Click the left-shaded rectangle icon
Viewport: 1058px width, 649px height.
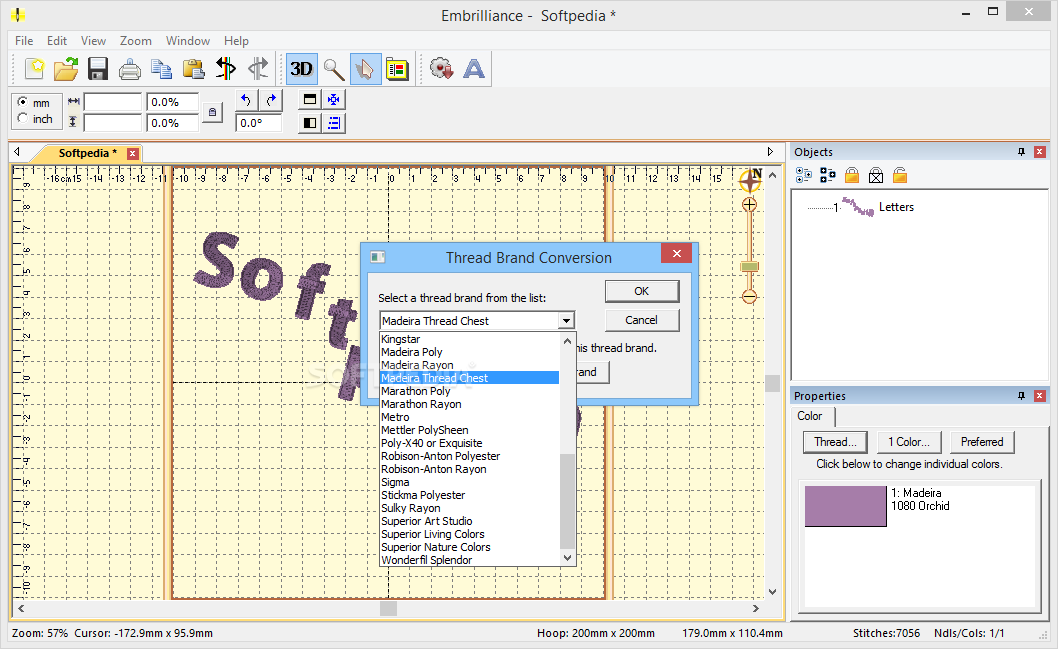click(310, 123)
